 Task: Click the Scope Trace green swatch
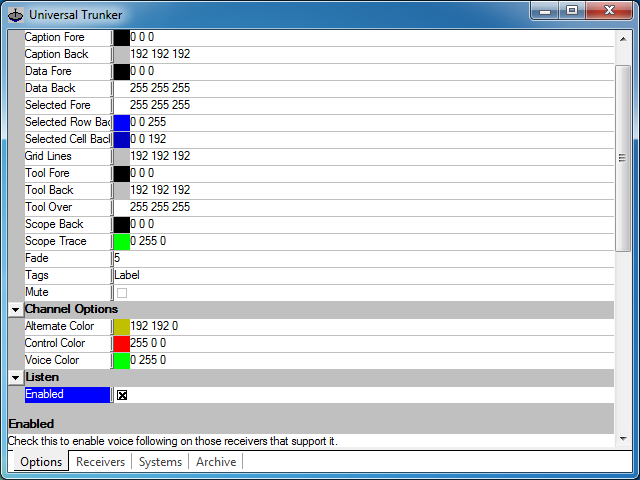click(122, 242)
